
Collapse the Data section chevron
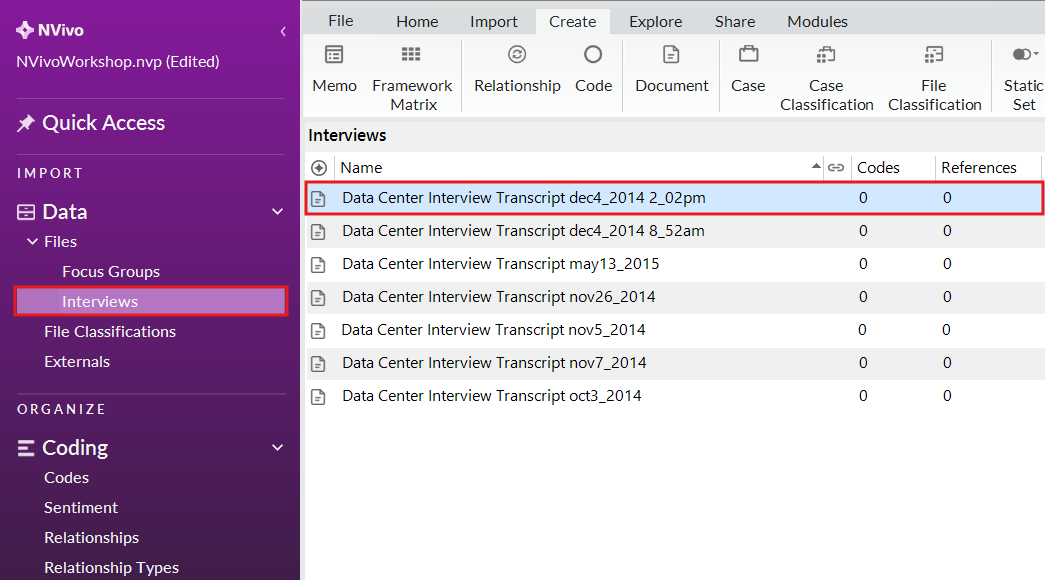[x=278, y=212]
